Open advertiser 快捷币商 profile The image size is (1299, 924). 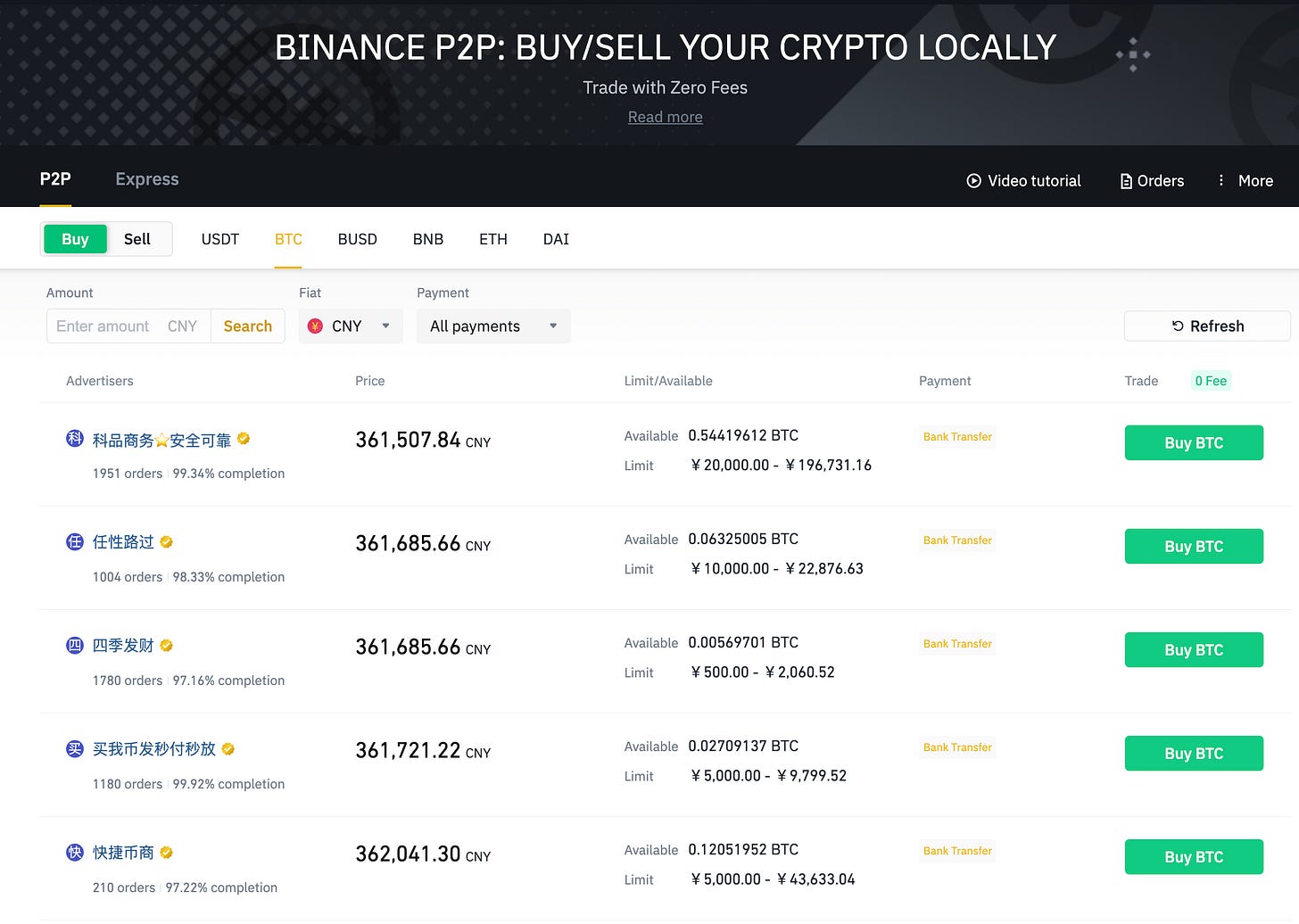coord(123,853)
